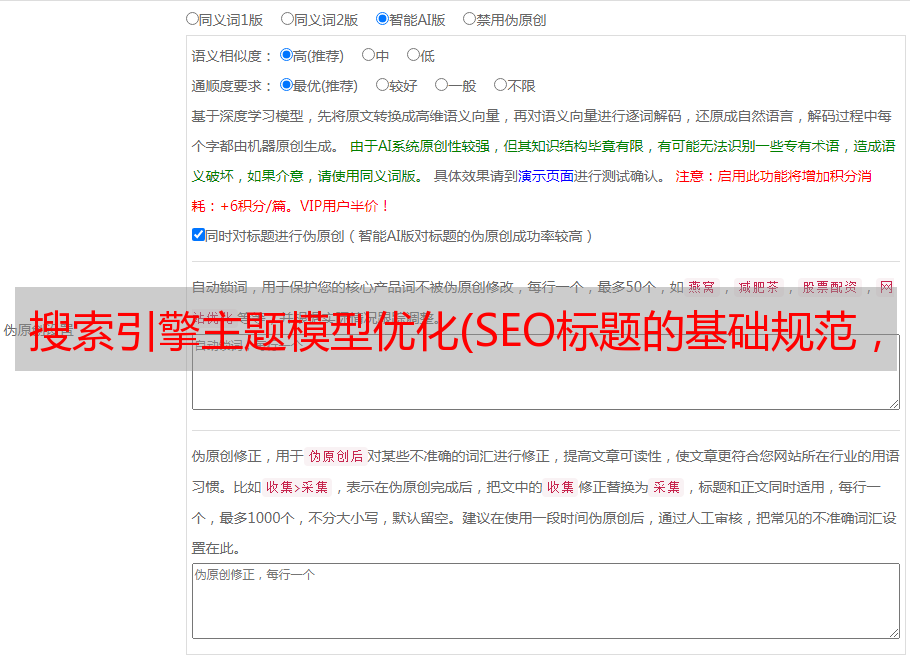Set 语义相似度 to 高(推荐)
The height and width of the screenshot is (658, 911).
286,55
